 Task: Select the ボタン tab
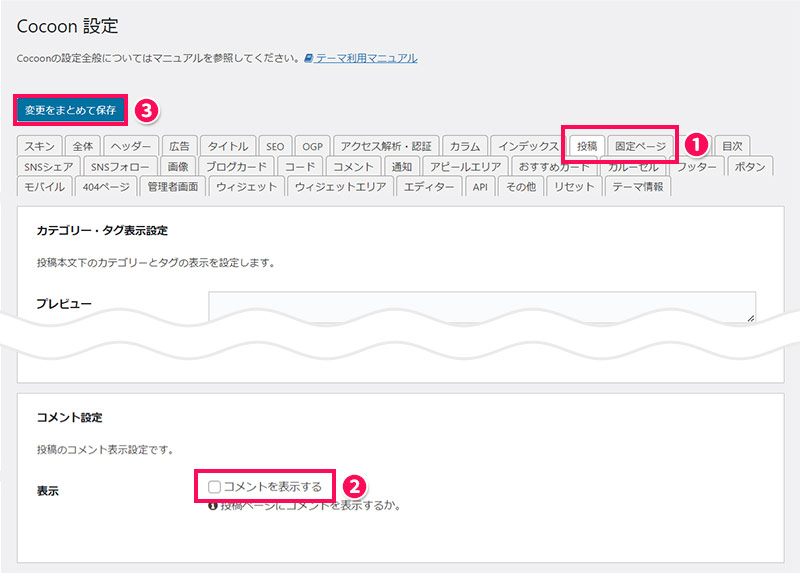tap(750, 167)
